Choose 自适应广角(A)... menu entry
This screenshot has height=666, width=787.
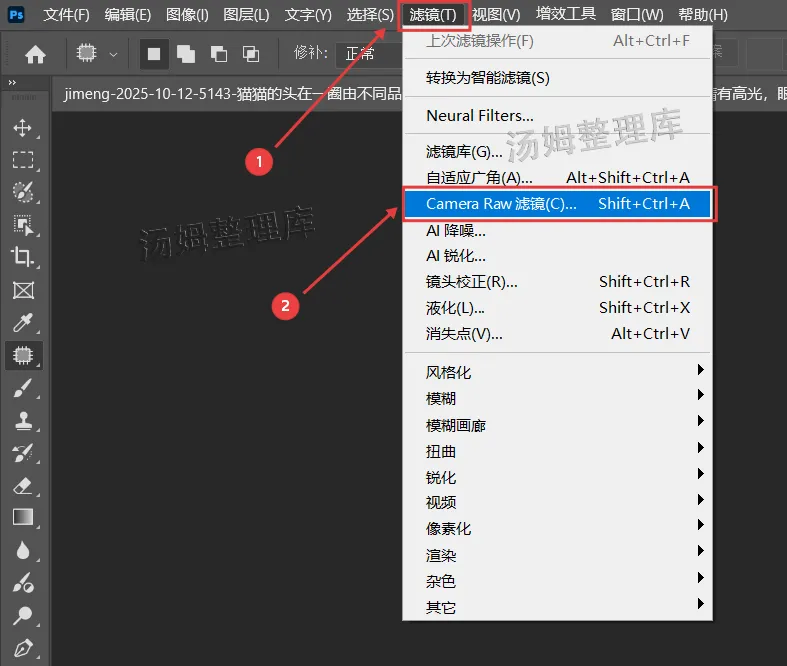557,177
